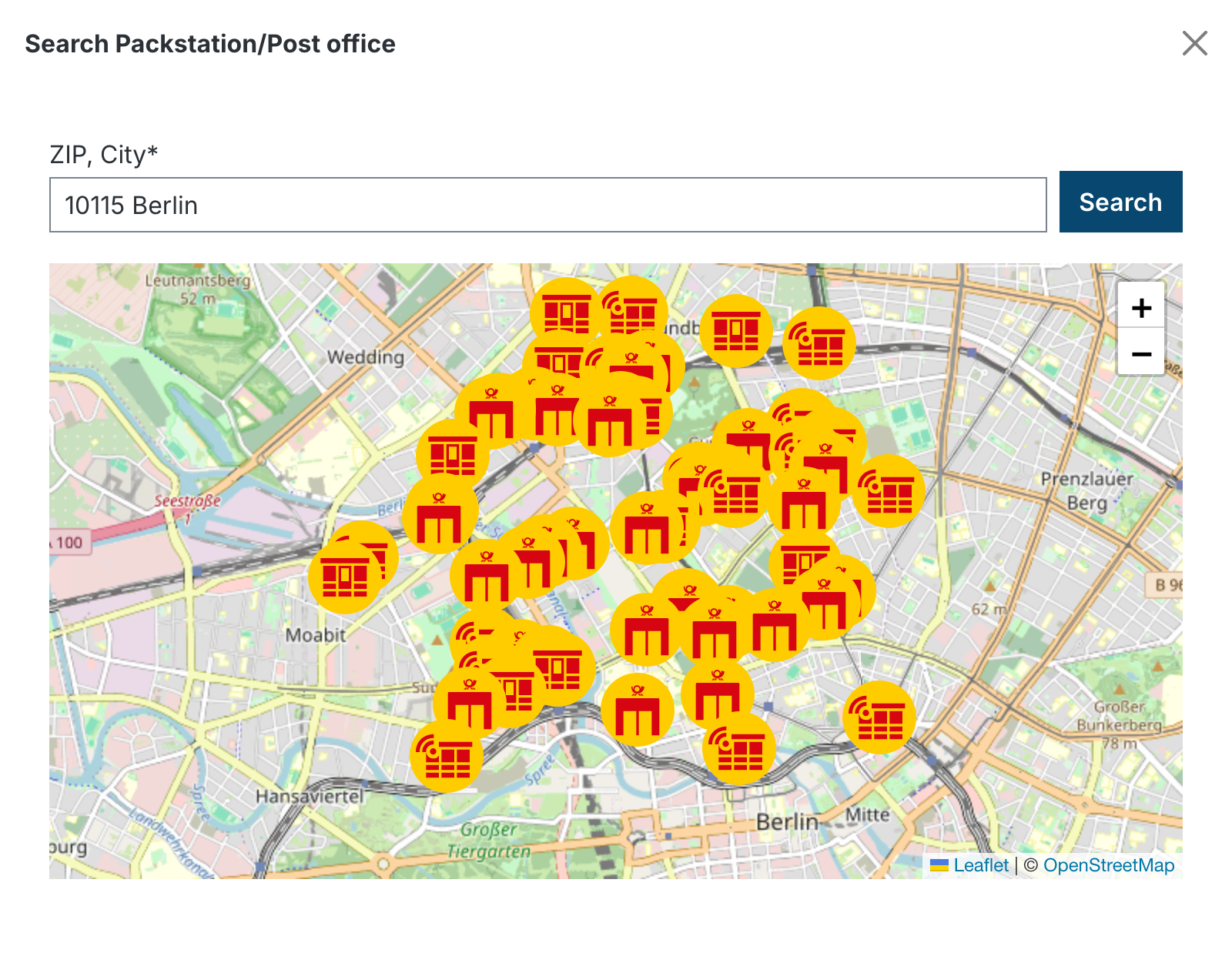Close the Search Packstation dialog
Image resolution: width=1232 pixels, height=953 pixels.
(1194, 43)
